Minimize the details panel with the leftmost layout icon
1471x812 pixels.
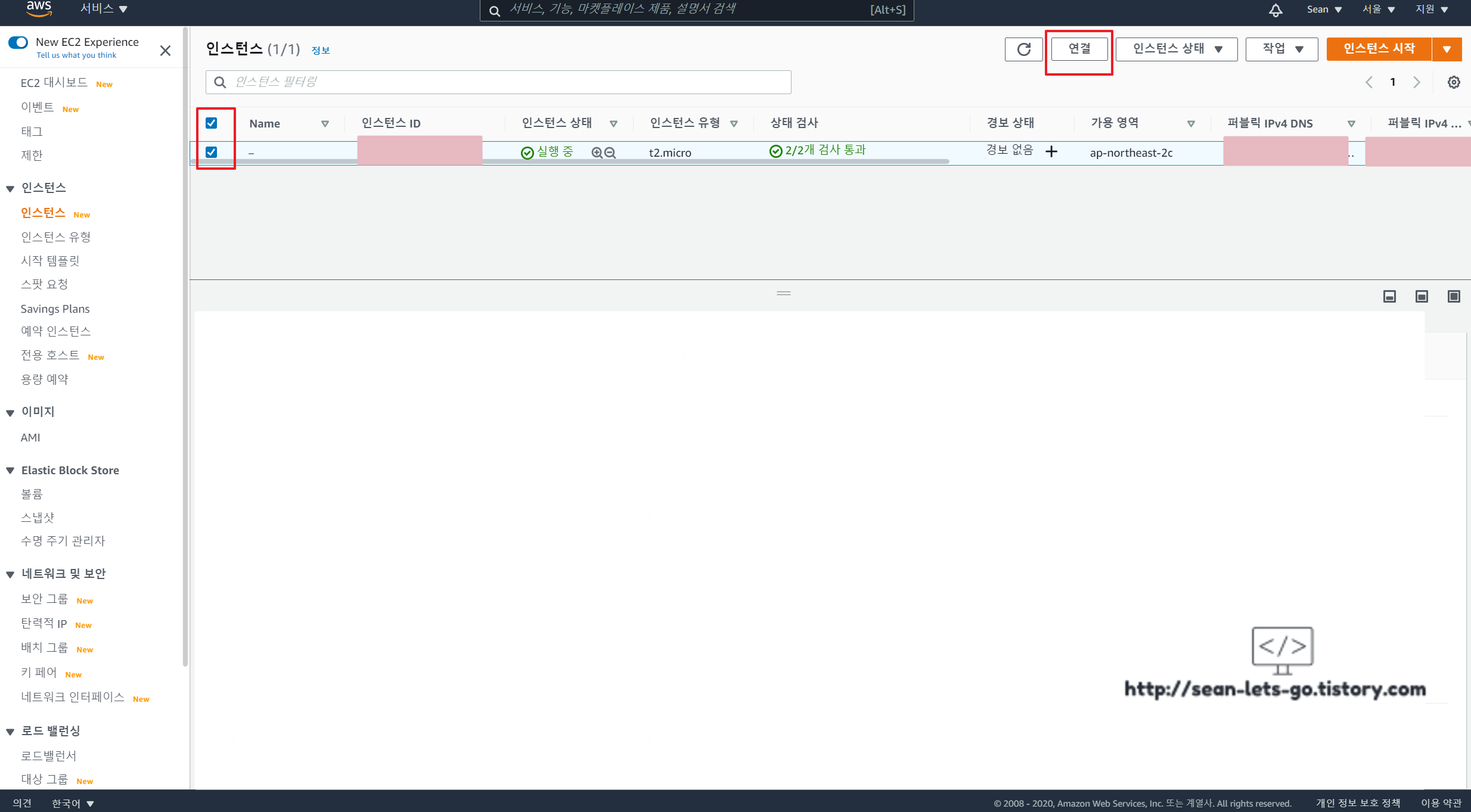(x=1389, y=296)
